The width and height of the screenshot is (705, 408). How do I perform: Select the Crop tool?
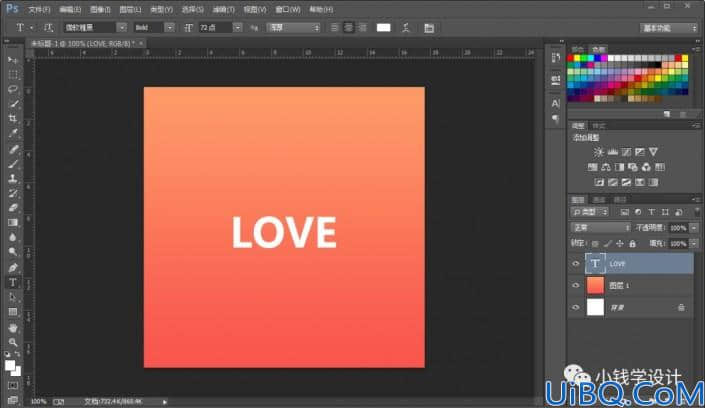click(x=13, y=119)
